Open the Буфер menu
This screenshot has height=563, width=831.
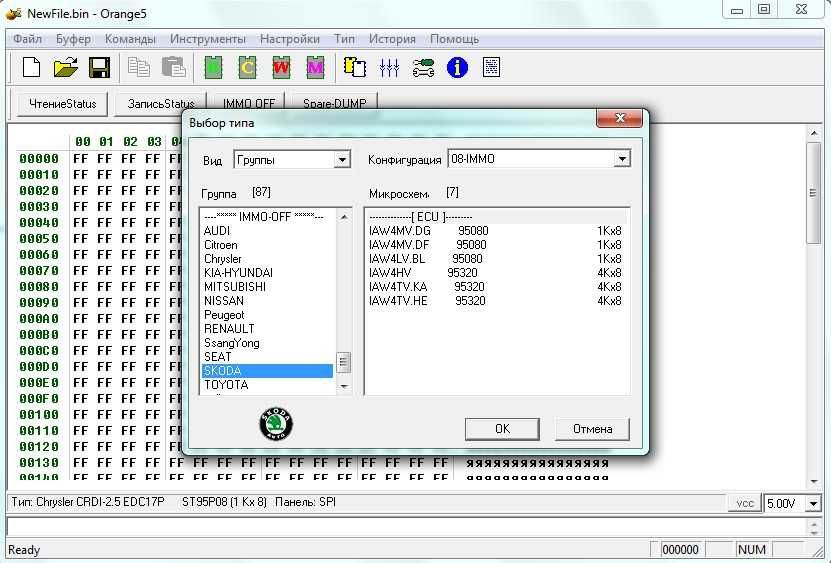pyautogui.click(x=74, y=39)
